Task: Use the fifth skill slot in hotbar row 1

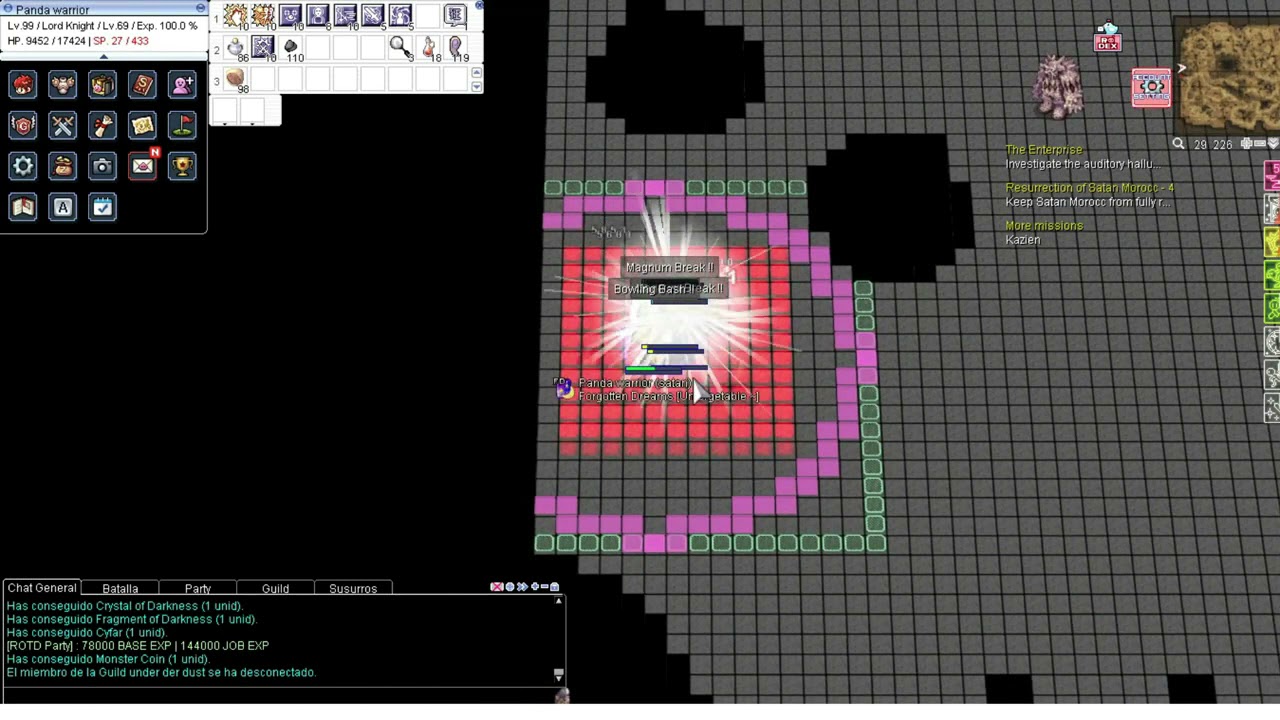Action: point(345,16)
